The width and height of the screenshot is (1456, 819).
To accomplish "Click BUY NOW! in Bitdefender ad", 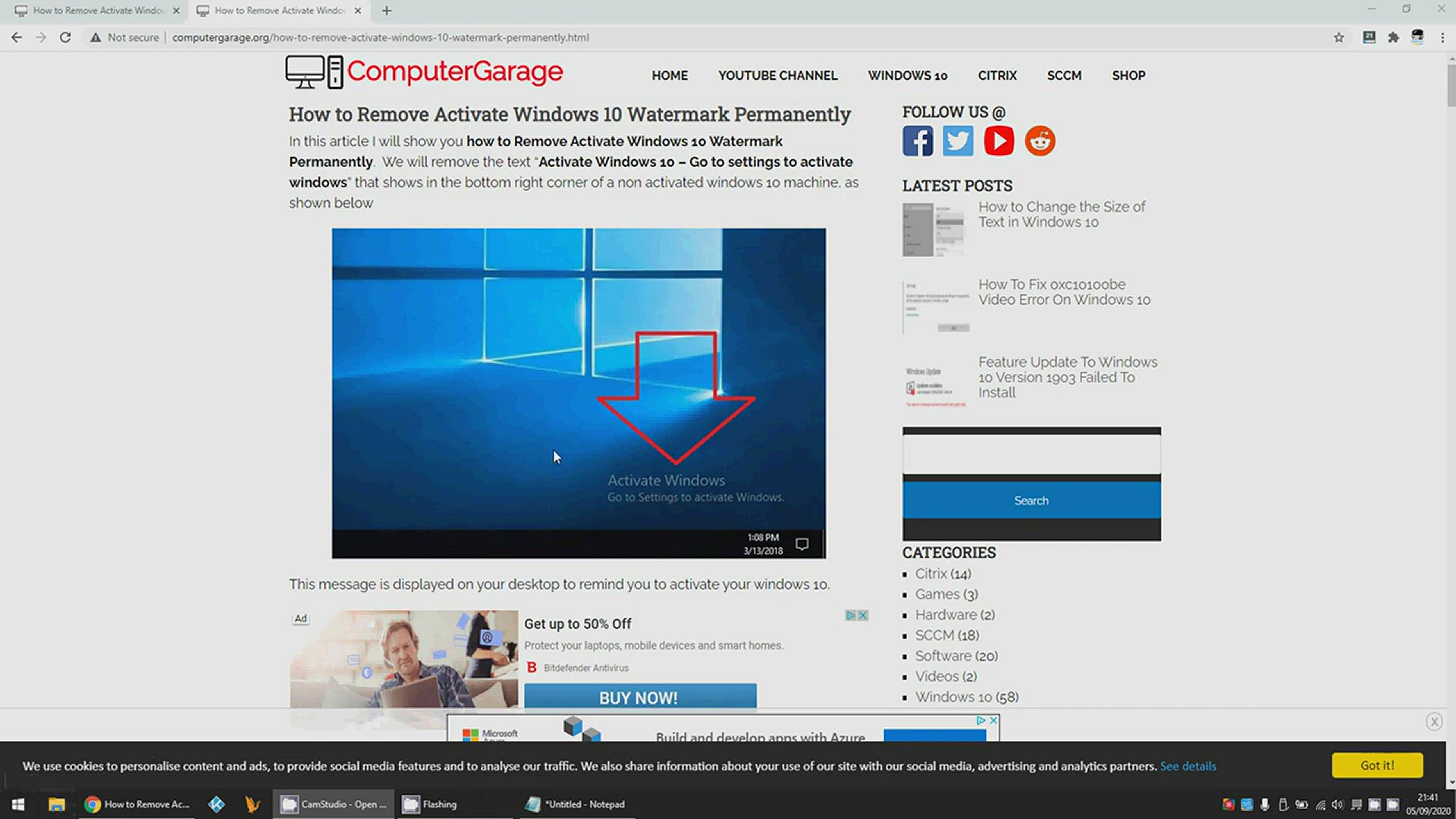I will coord(640,697).
